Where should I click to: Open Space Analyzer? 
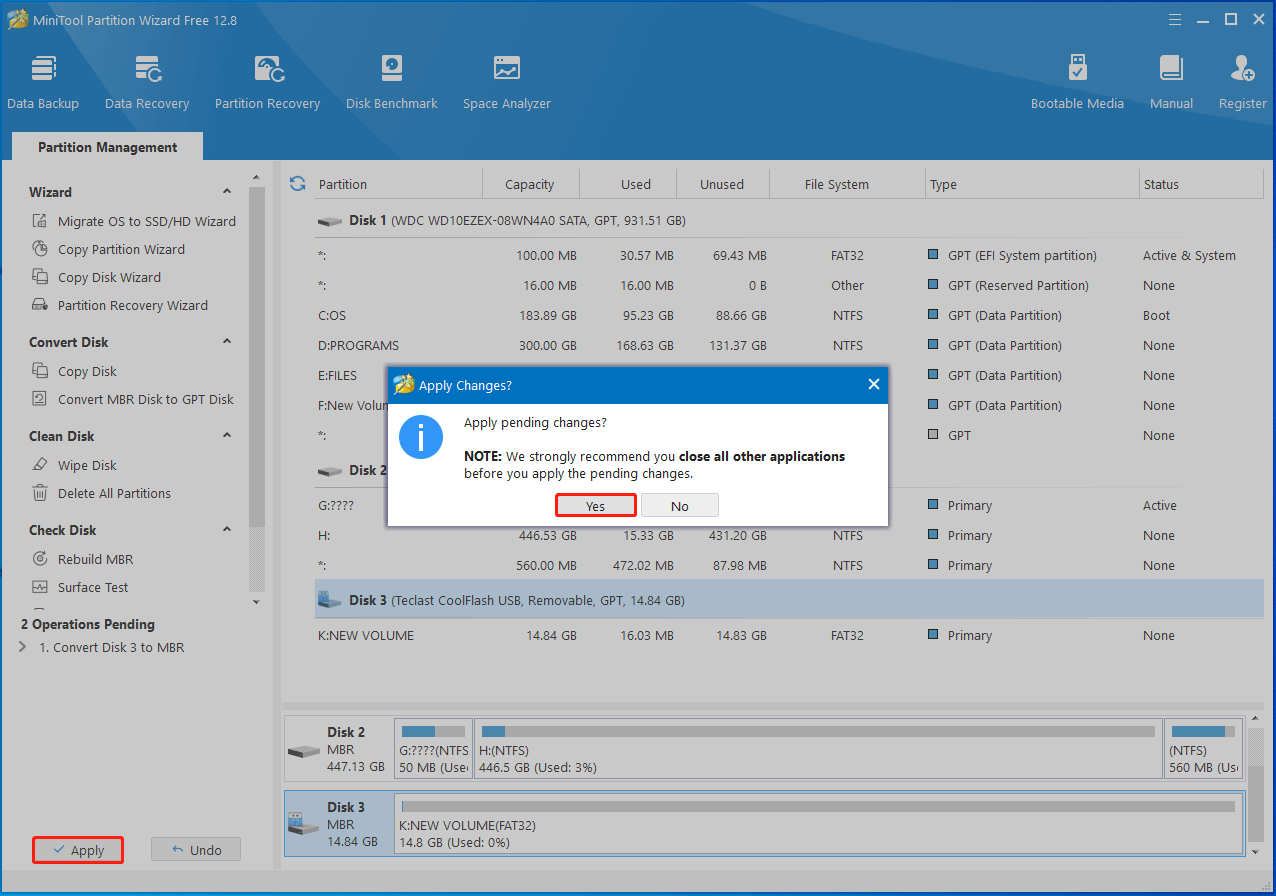pos(507,82)
